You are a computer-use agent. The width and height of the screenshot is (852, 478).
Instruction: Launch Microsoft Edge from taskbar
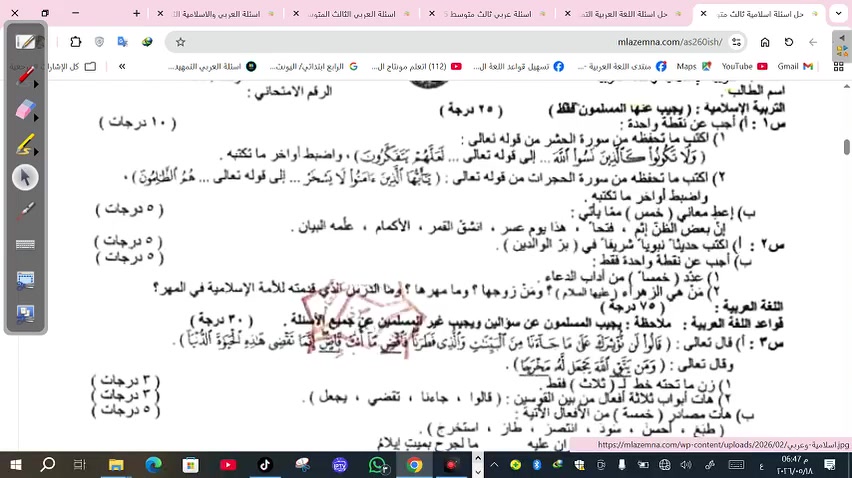point(153,465)
